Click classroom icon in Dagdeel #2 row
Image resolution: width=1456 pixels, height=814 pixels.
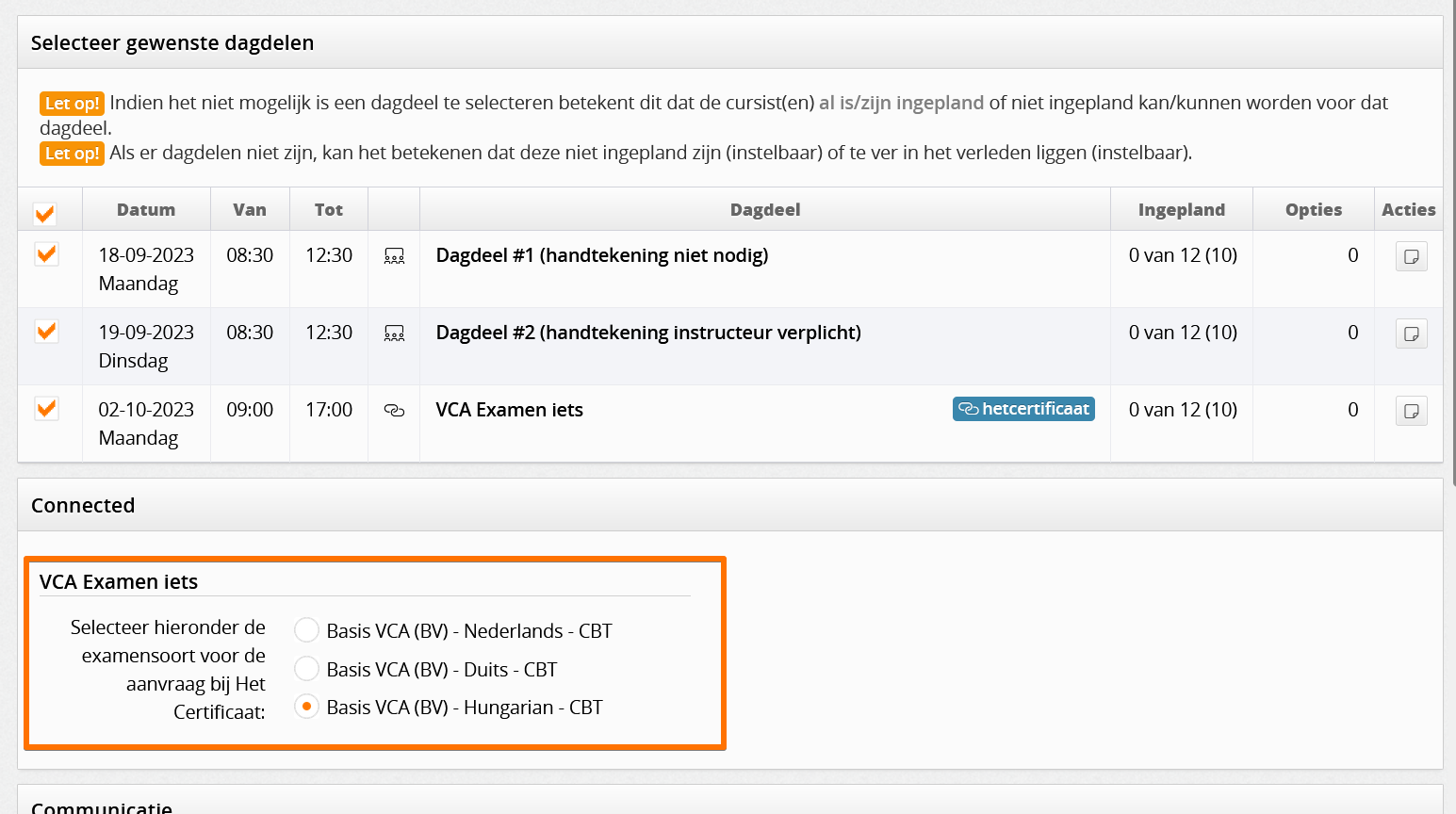click(x=394, y=334)
